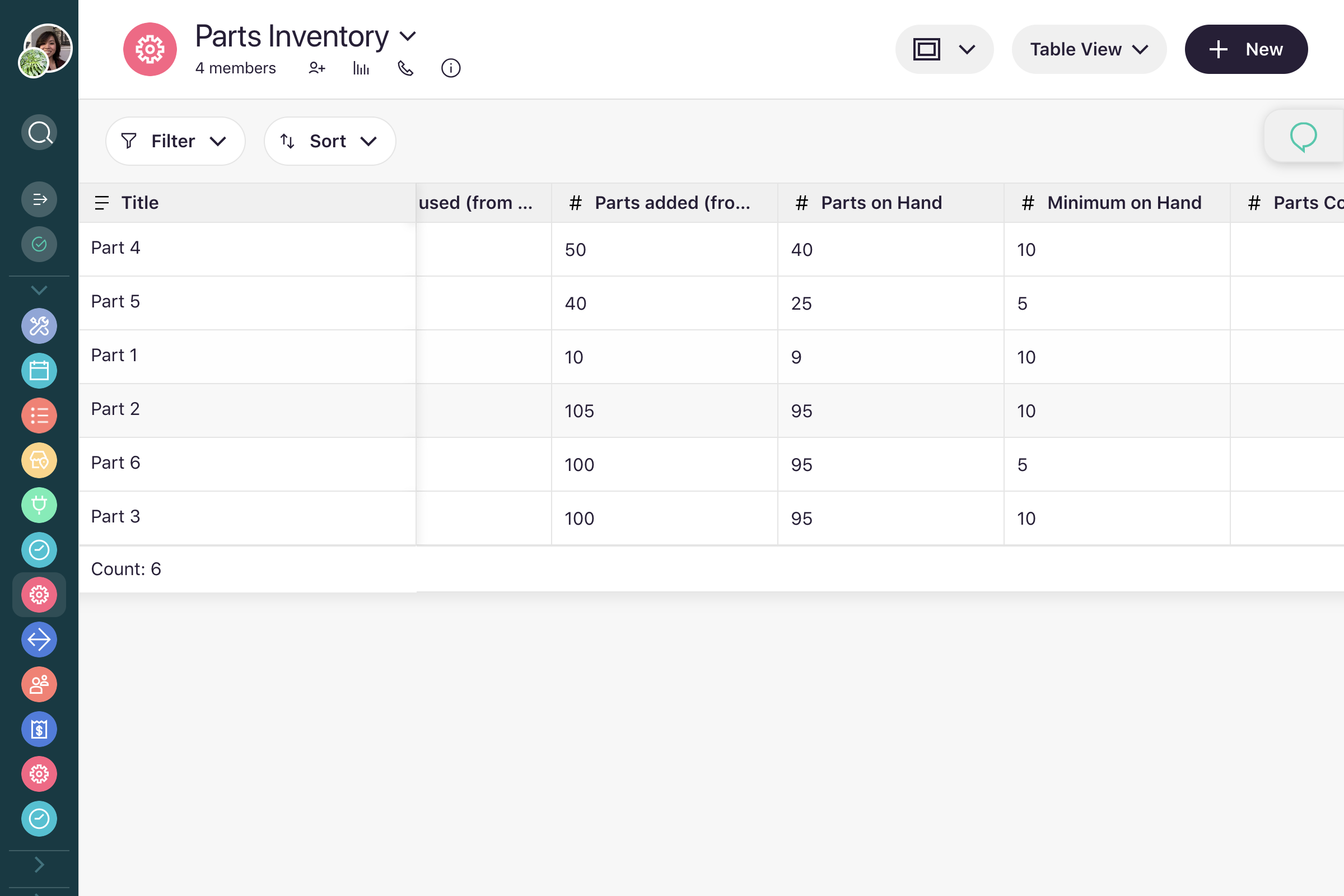This screenshot has width=1344, height=896.
Task: Open the teal clock app above Parts Inventory
Action: [x=39, y=550]
